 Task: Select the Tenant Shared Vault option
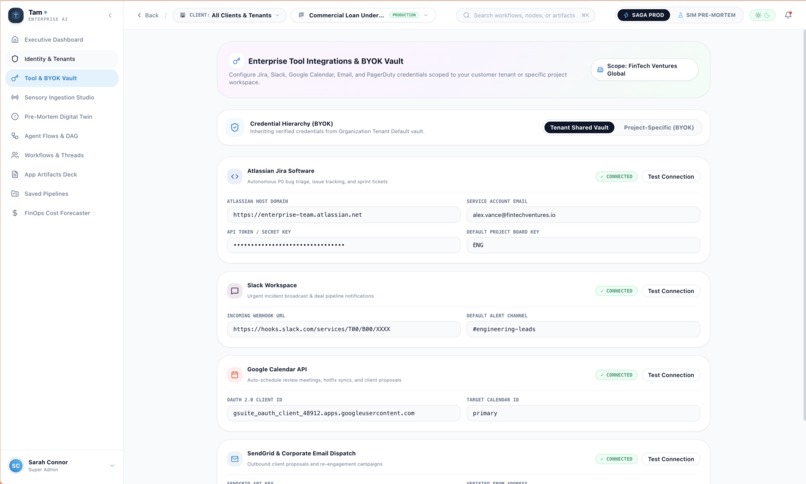579,127
